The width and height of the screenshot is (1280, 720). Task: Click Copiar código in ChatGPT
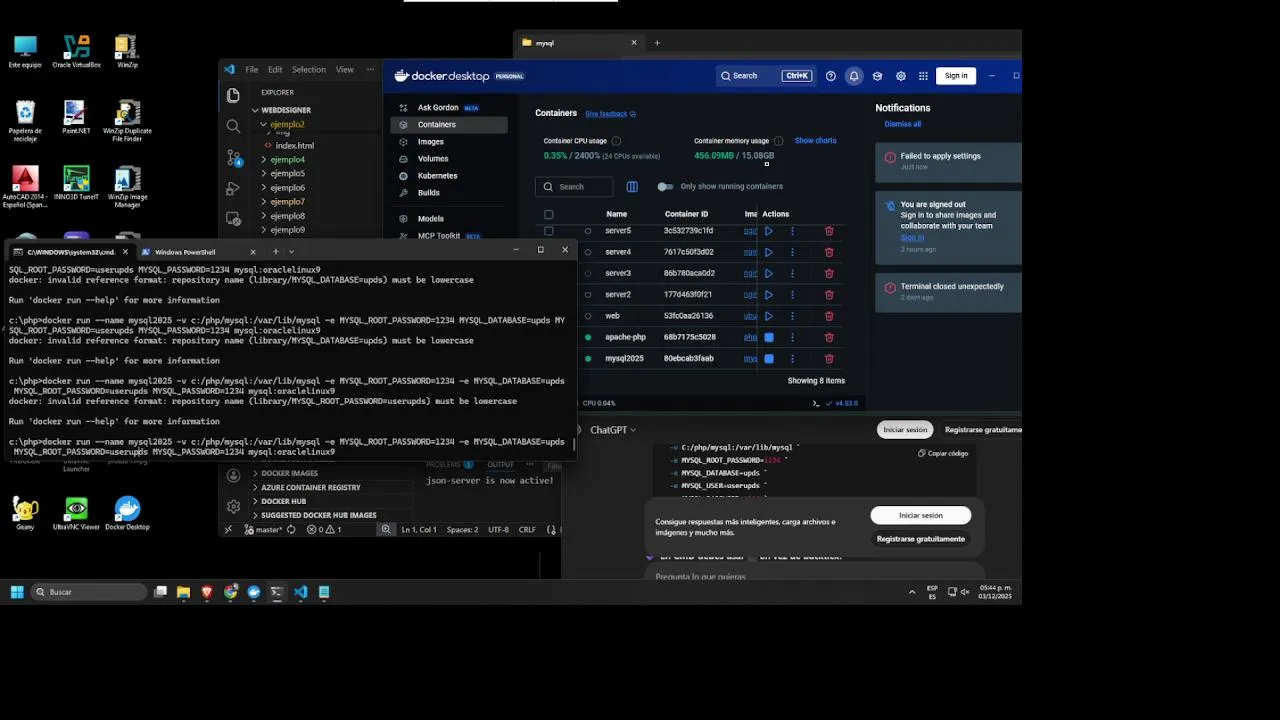[943, 454]
